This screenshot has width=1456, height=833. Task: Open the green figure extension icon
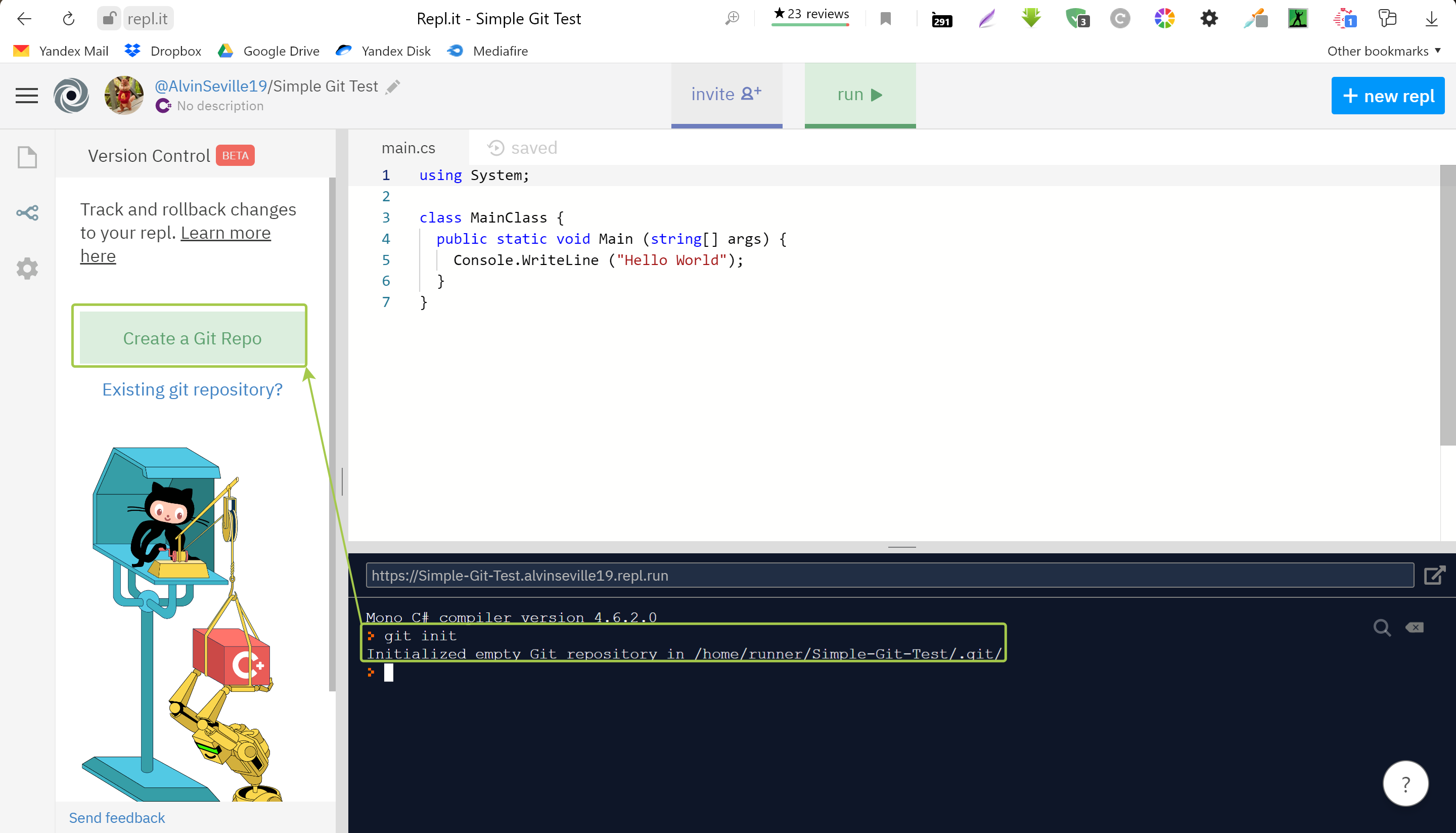(x=1298, y=19)
